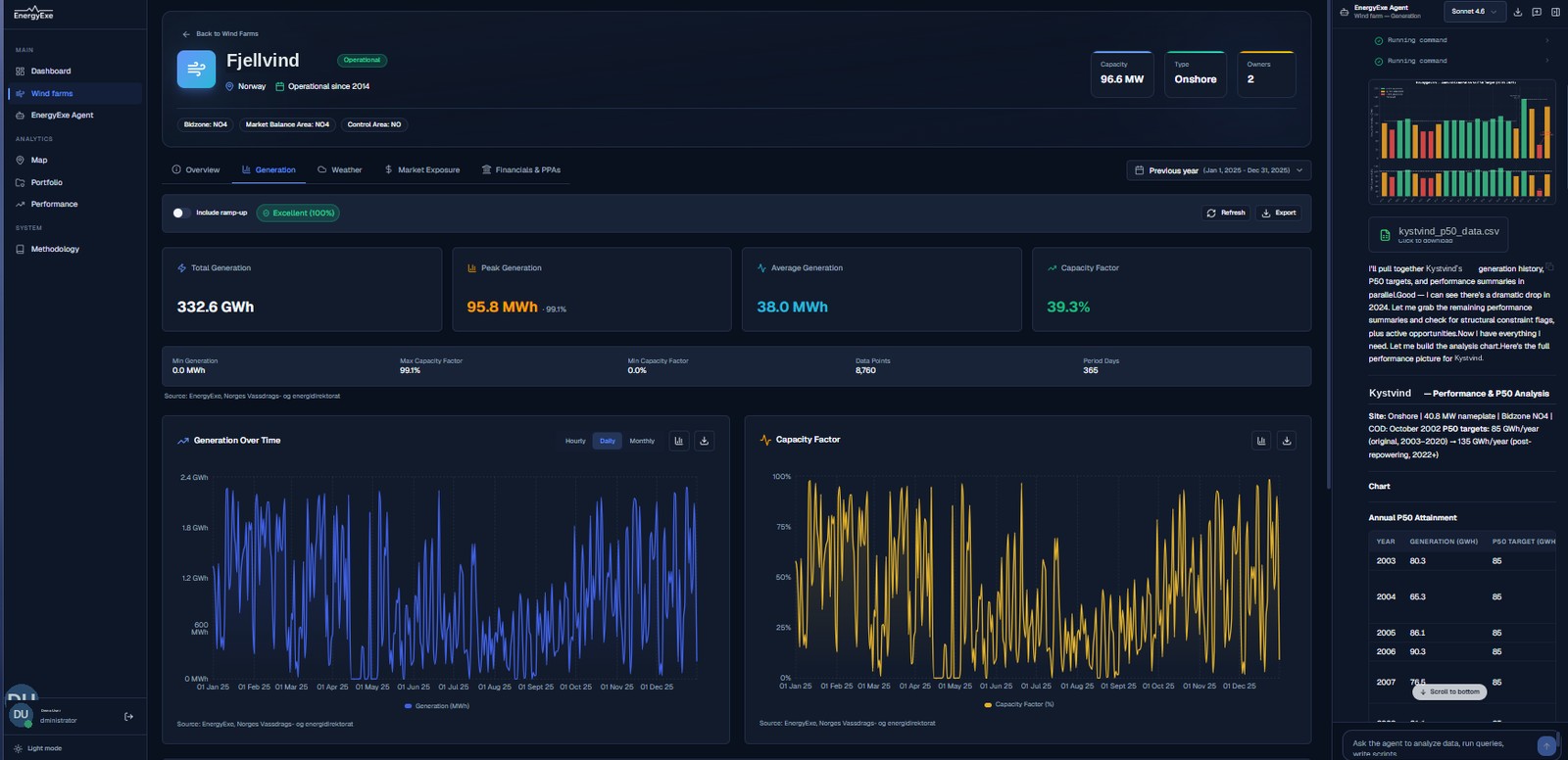
Task: Open the Sonnet 4.6 model dropdown
Action: 1473,12
